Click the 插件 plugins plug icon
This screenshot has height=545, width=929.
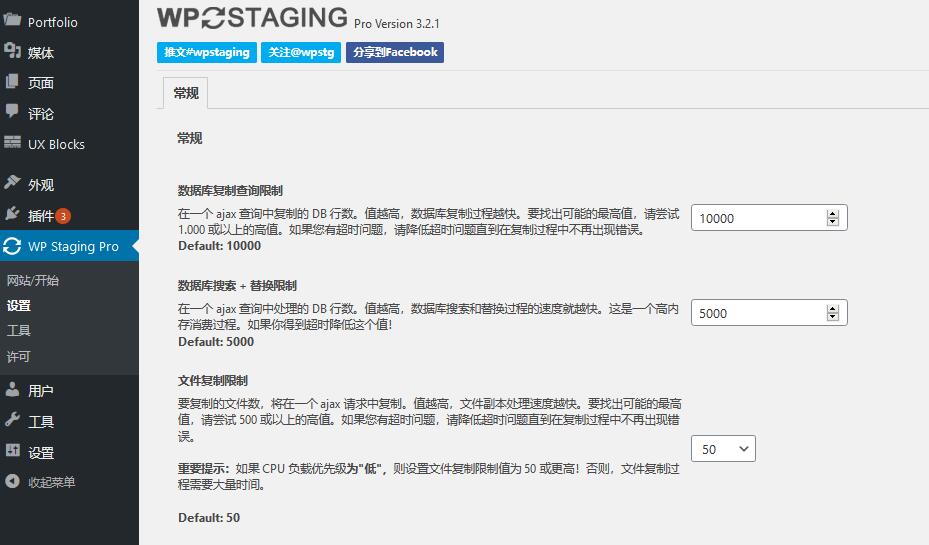12,213
